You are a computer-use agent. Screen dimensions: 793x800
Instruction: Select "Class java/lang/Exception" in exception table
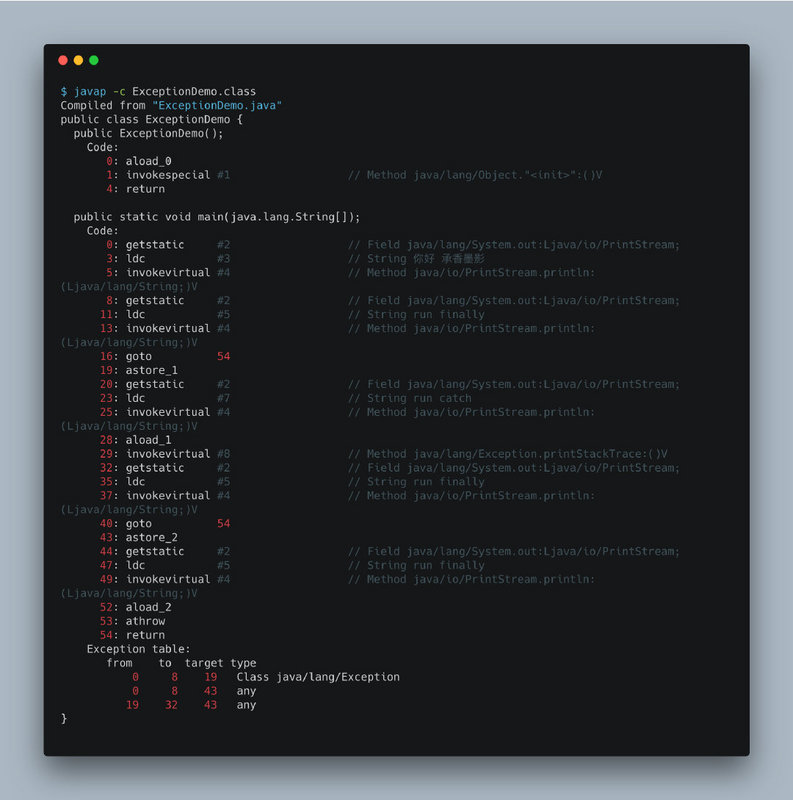coord(318,677)
